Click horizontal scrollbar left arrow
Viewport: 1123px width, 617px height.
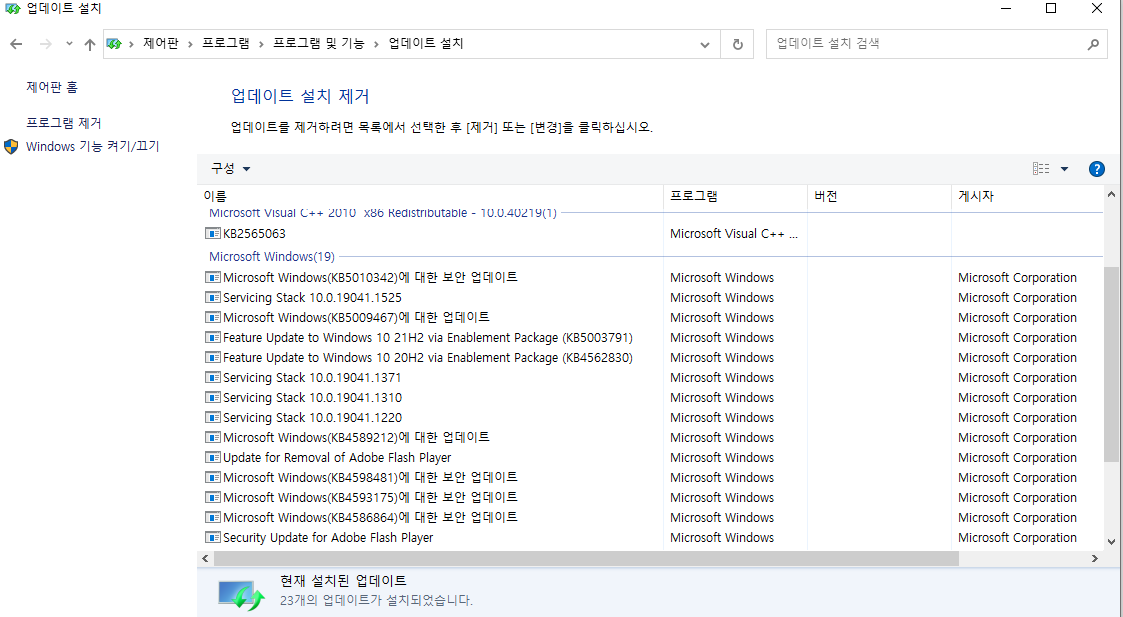pos(206,558)
